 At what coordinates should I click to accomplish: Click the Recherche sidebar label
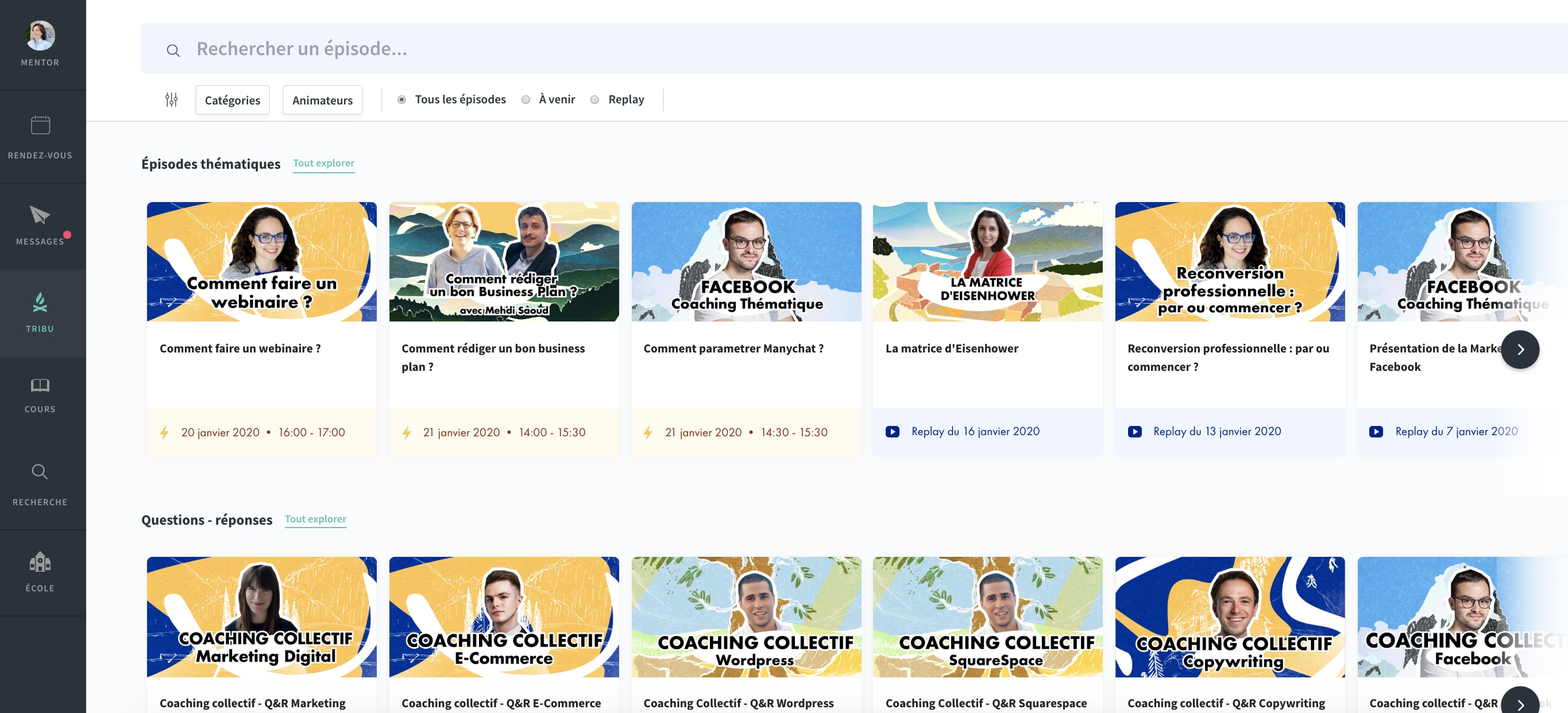pos(40,502)
